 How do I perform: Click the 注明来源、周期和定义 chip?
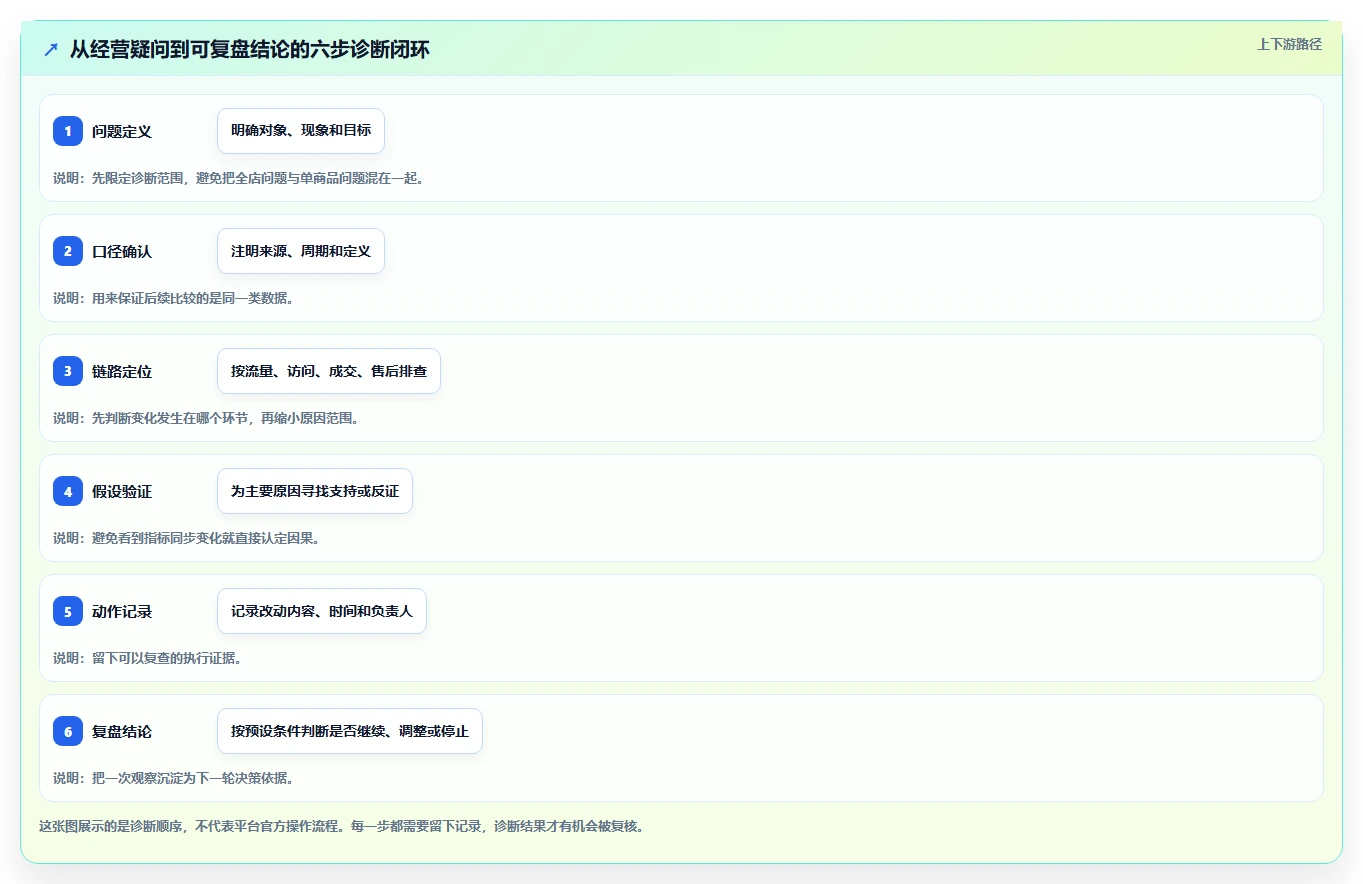[x=301, y=251]
